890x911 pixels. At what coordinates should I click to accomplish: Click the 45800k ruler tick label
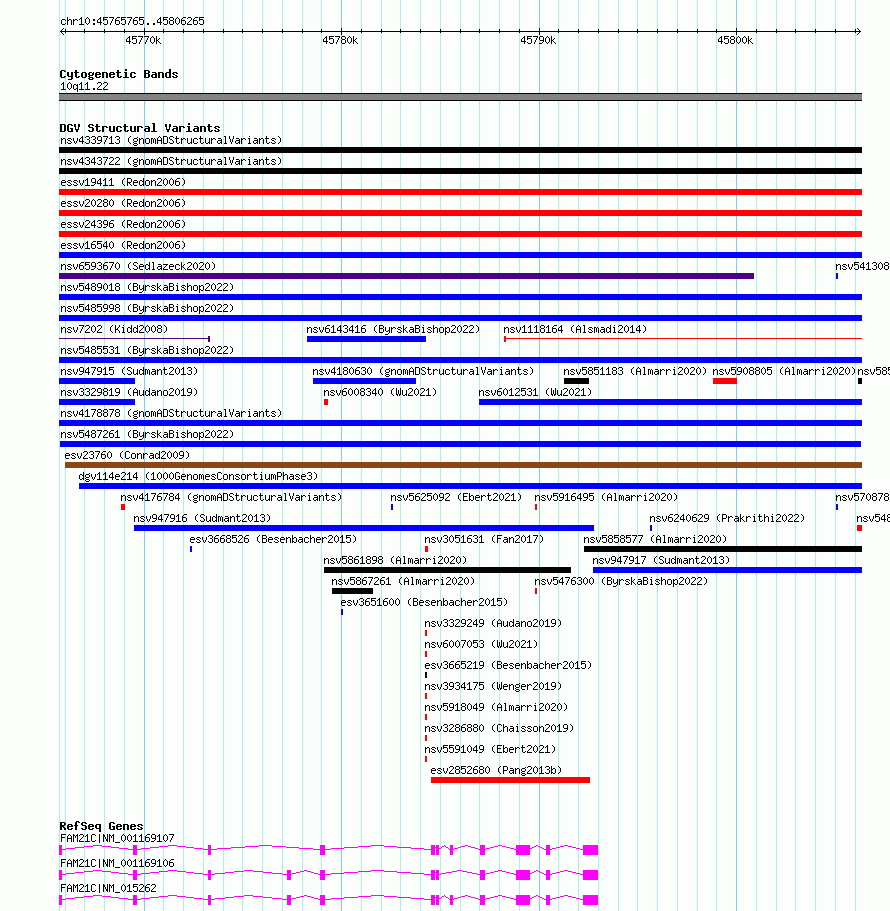[x=735, y=40]
